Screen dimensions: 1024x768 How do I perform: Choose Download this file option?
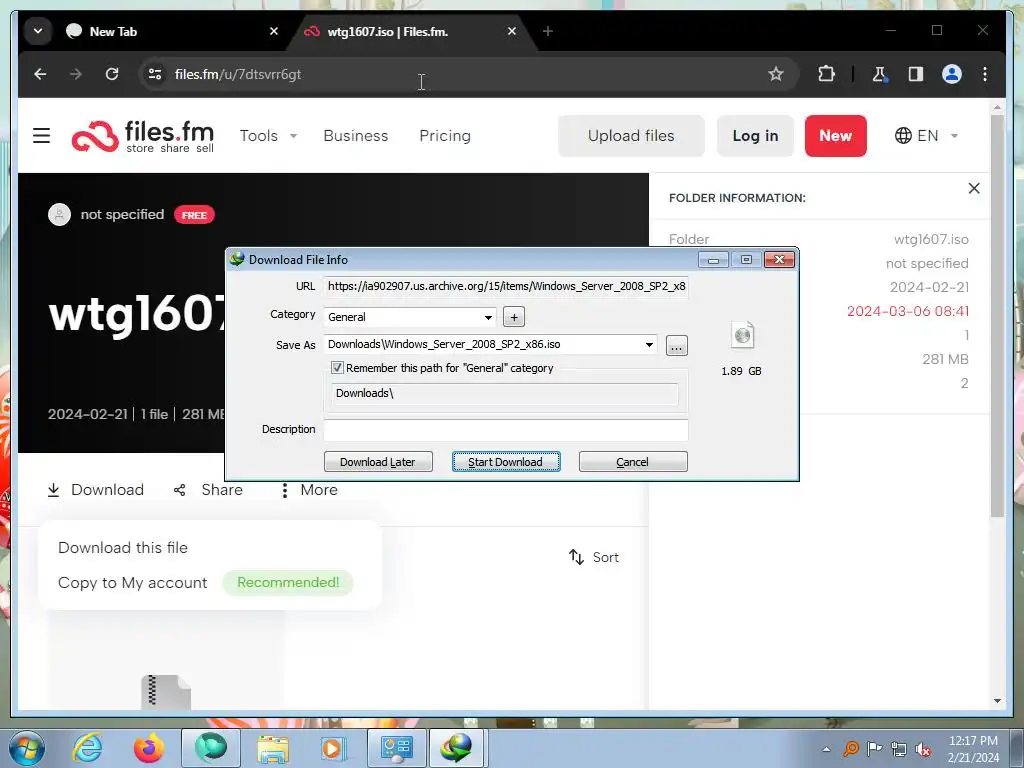123,548
